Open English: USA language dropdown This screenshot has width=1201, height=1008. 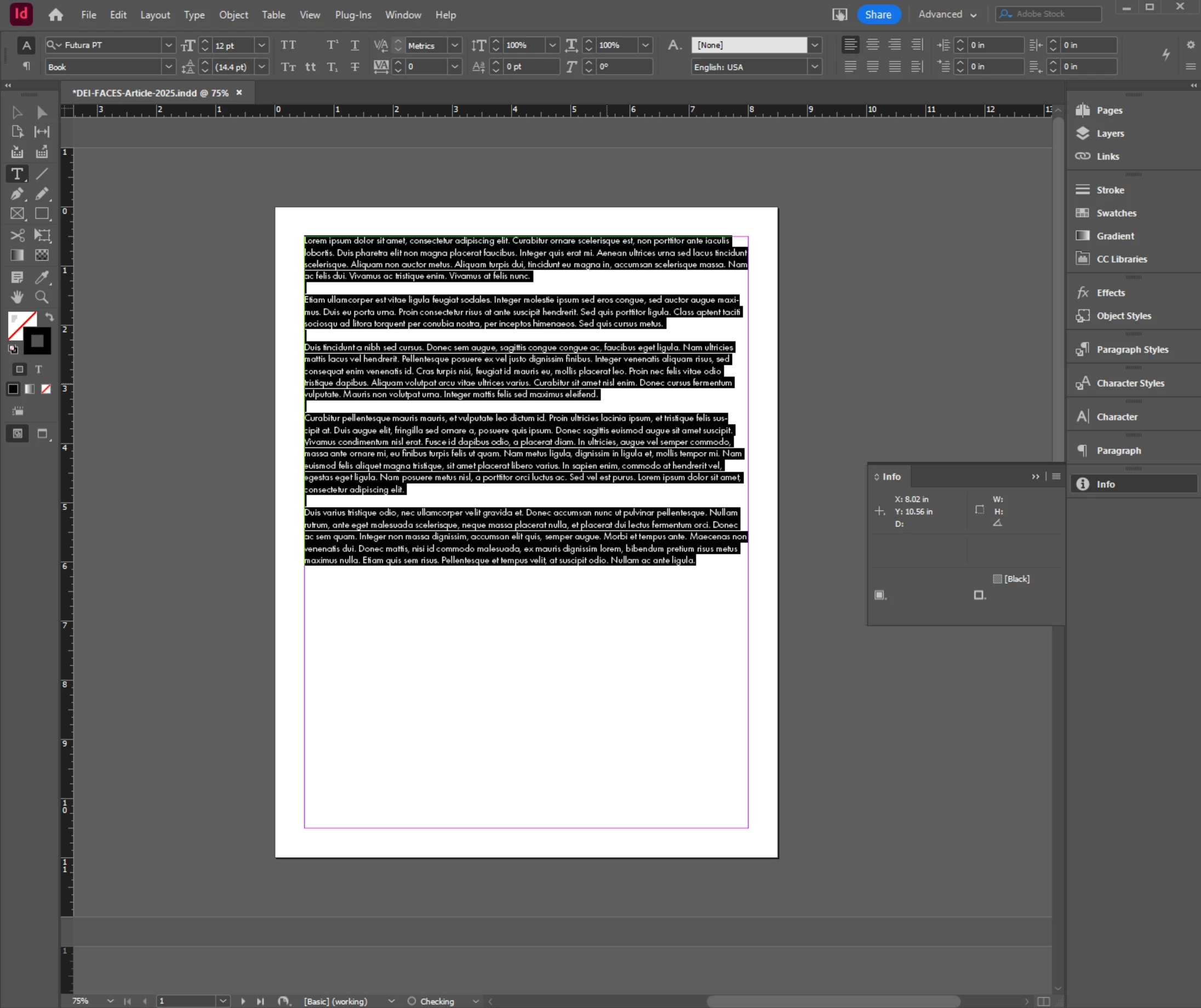coord(814,67)
